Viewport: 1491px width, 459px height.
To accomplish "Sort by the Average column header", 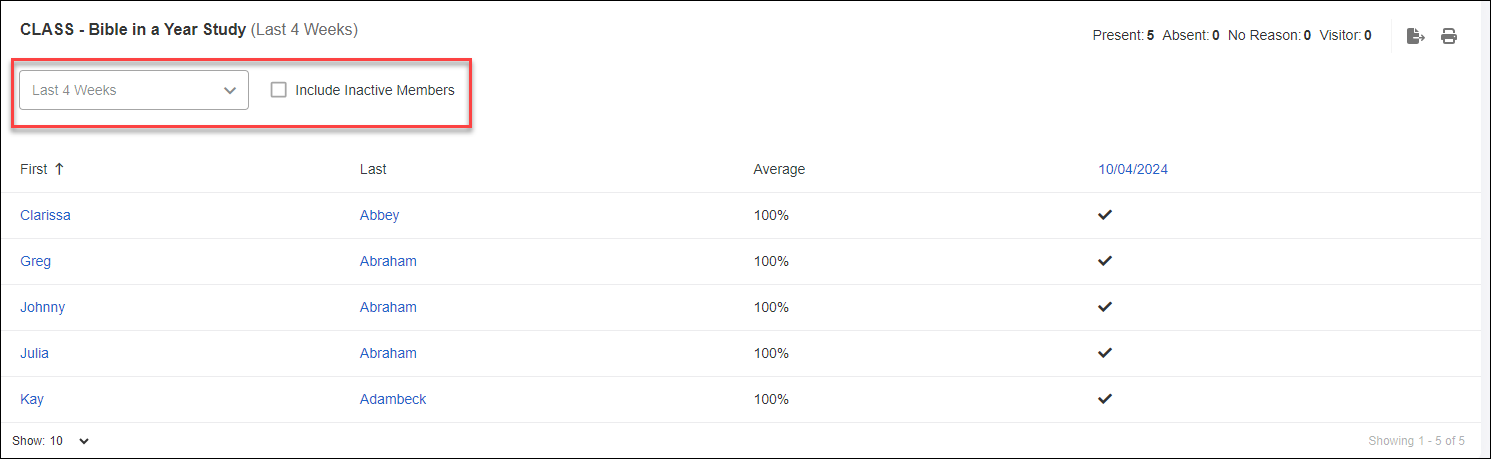I will click(779, 169).
